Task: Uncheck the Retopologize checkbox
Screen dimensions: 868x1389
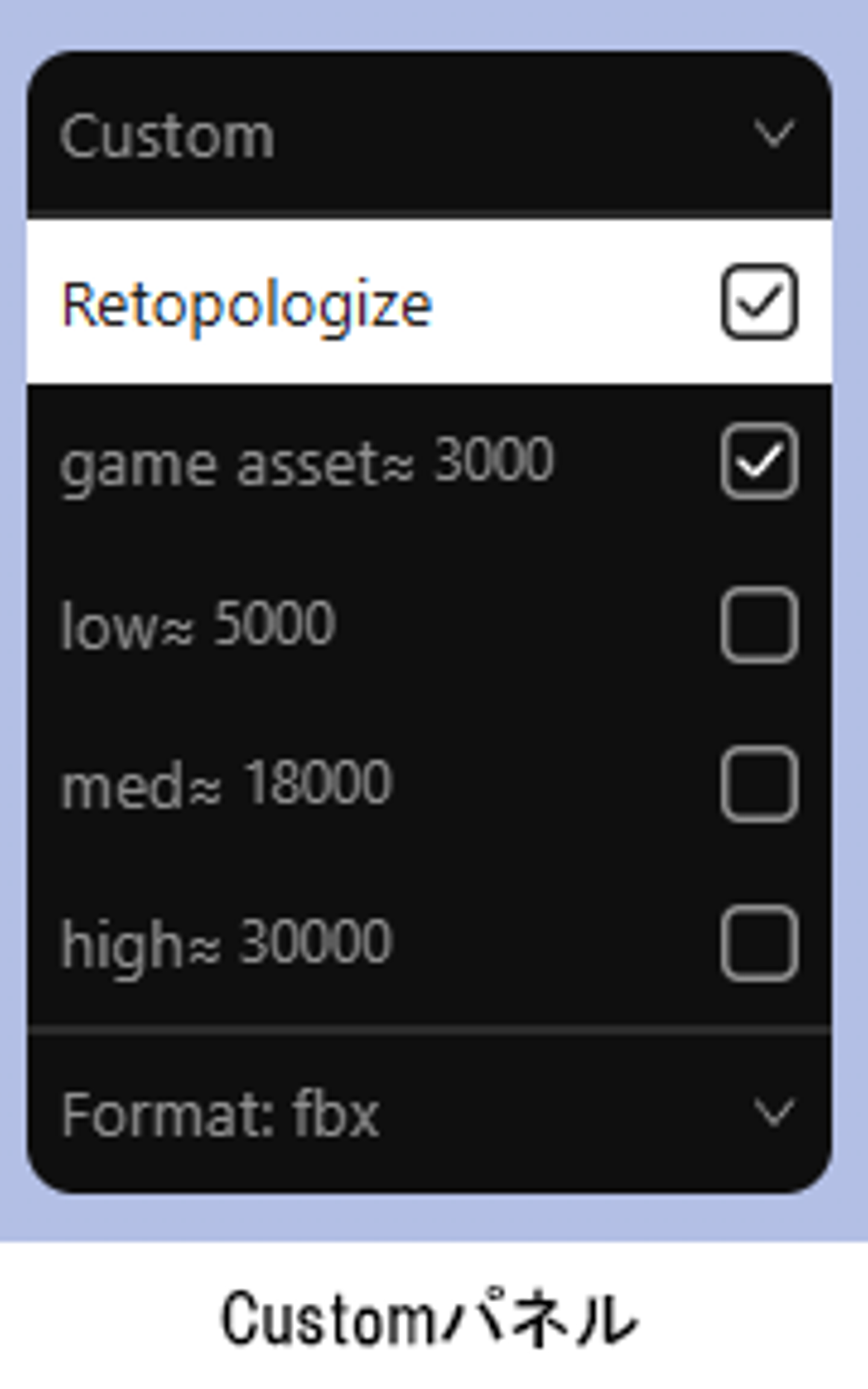Action: click(759, 301)
